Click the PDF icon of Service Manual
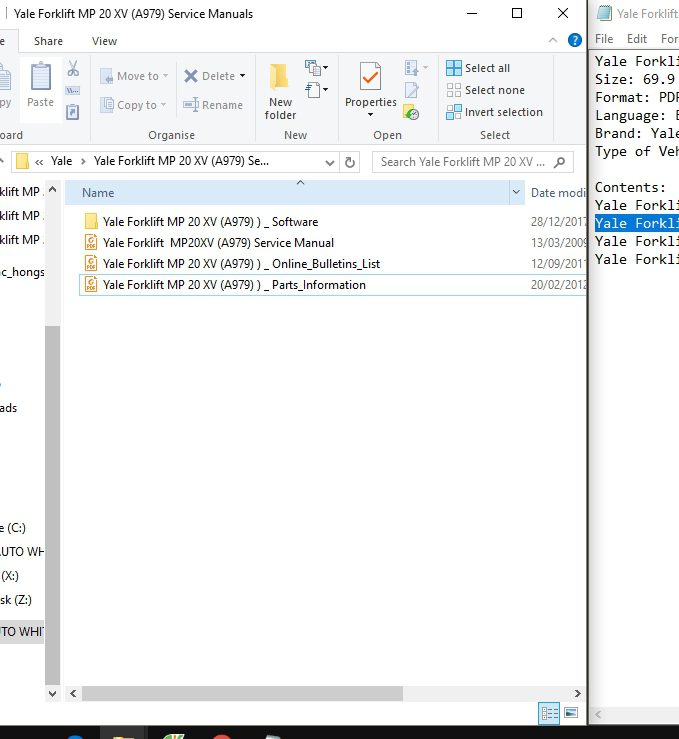Image resolution: width=679 pixels, height=739 pixels. point(91,242)
